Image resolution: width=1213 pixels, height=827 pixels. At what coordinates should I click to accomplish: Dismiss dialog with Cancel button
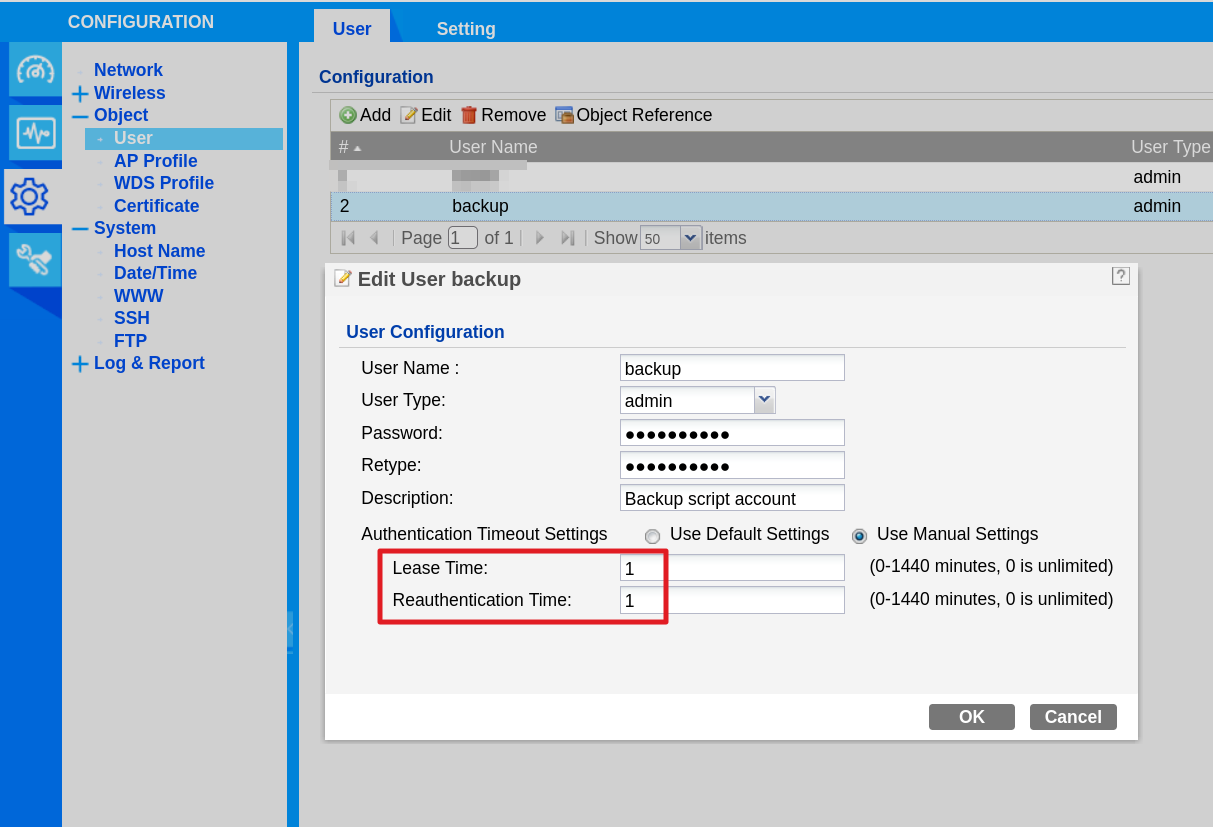pyautogui.click(x=1073, y=717)
